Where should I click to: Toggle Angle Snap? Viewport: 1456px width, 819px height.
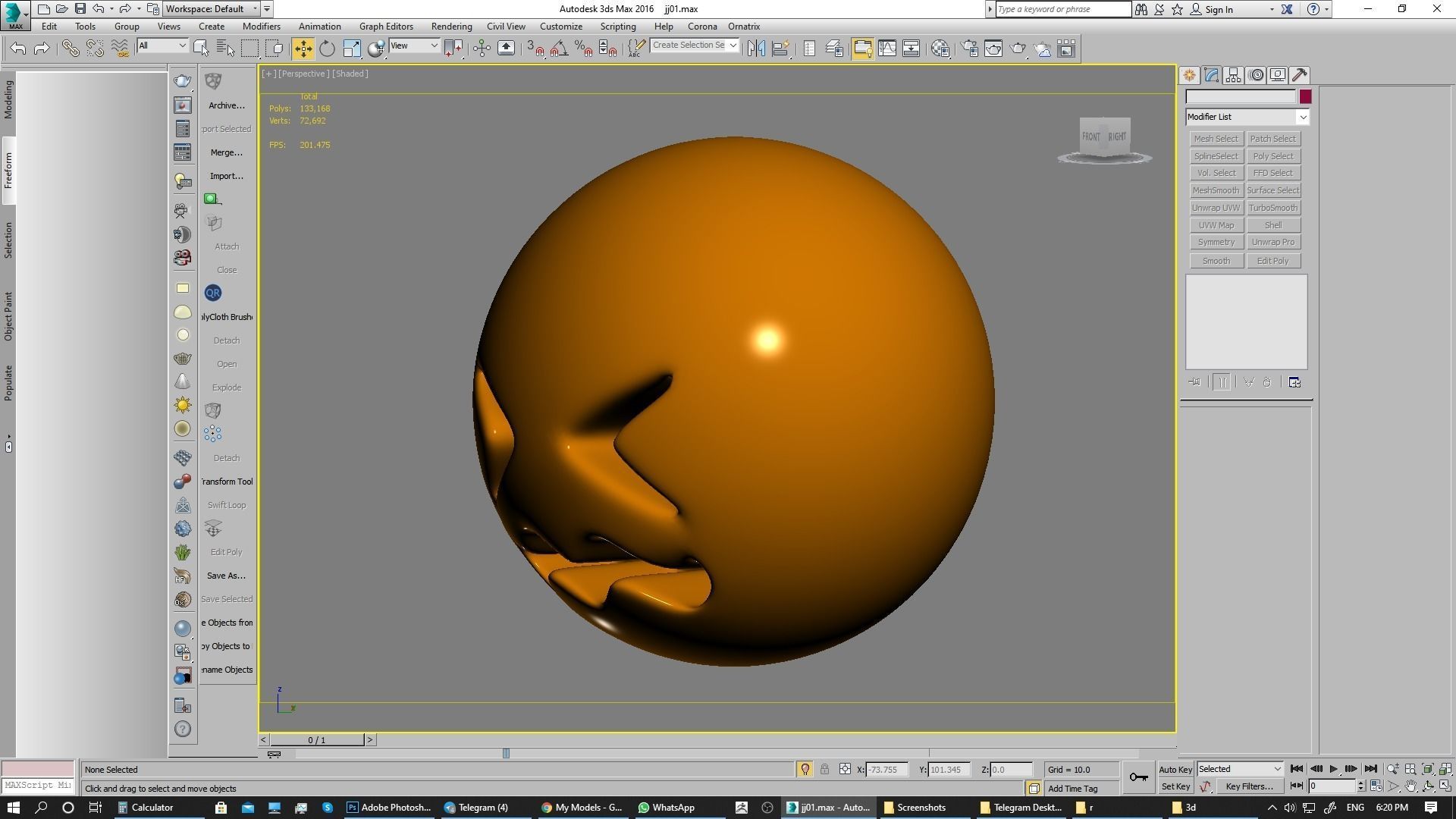coord(559,49)
